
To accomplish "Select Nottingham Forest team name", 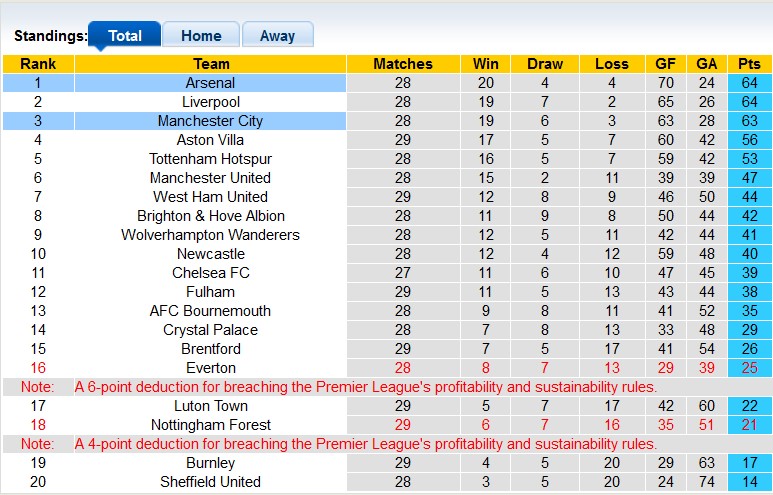I will click(x=211, y=425).
